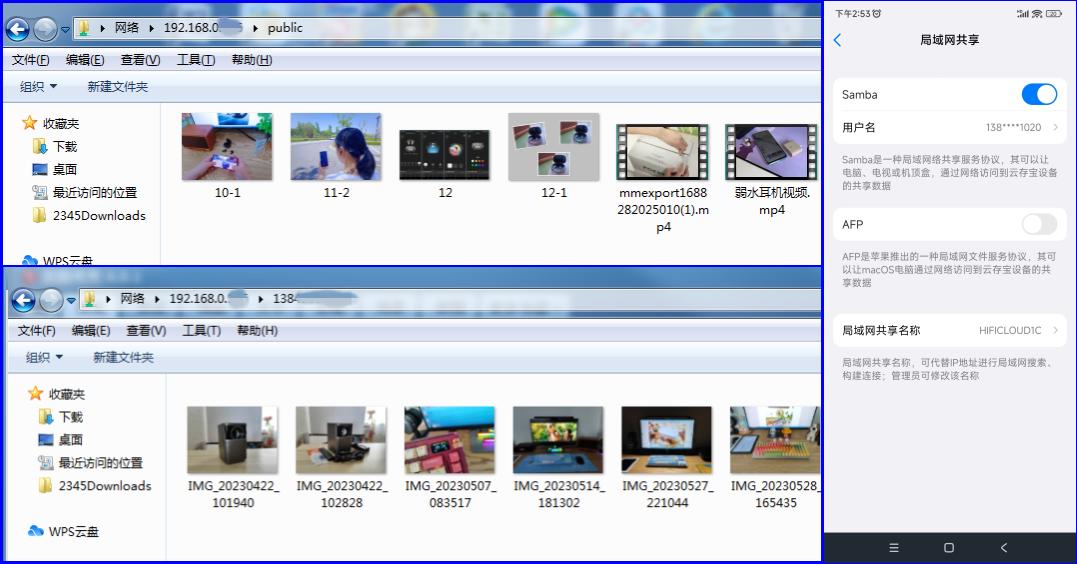
Task: Tap the Android home button
Action: point(949,547)
